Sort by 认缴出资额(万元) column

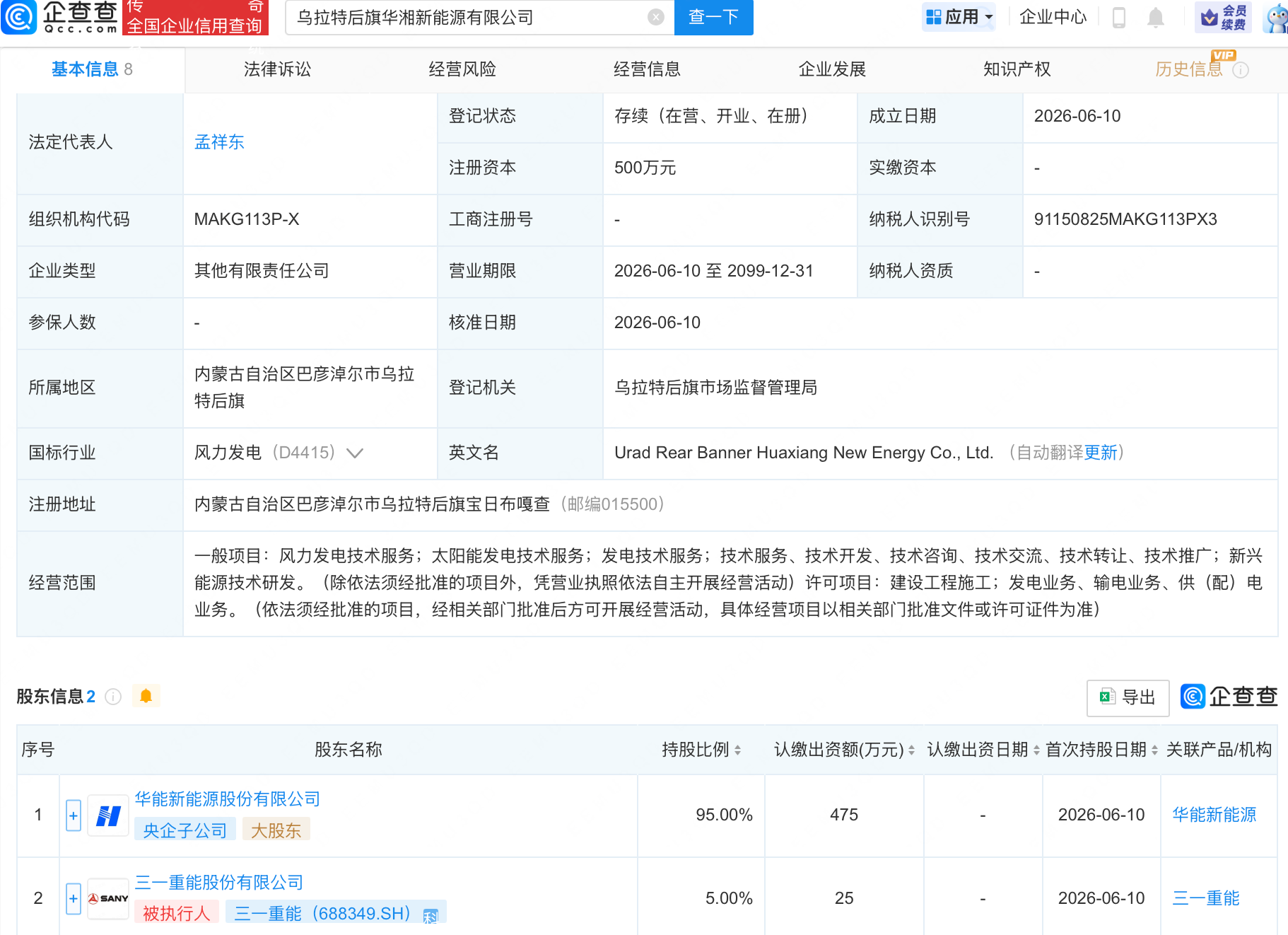[911, 750]
